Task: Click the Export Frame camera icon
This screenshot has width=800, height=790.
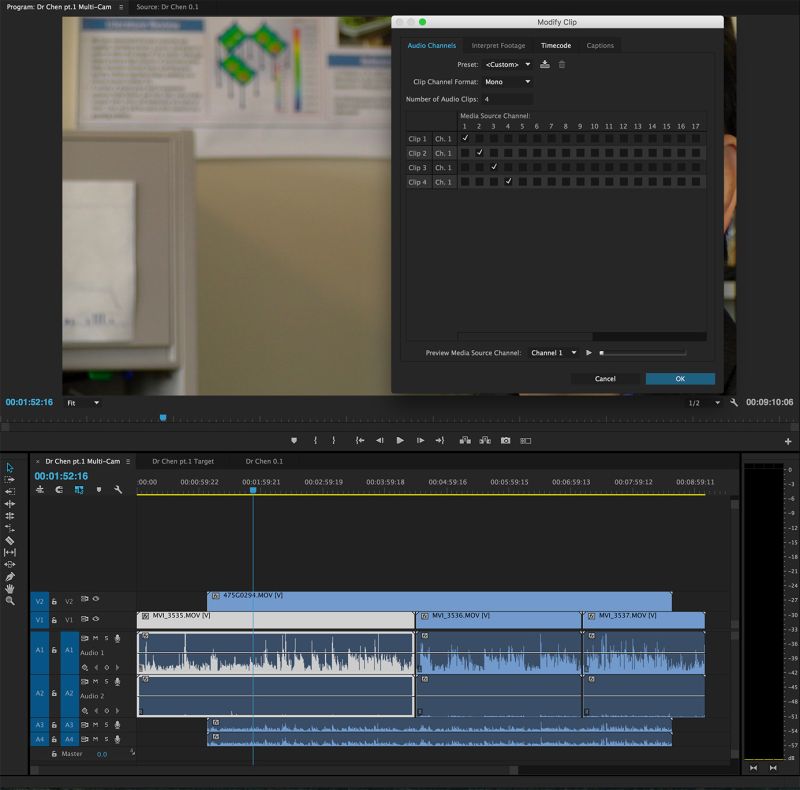Action: 505,441
